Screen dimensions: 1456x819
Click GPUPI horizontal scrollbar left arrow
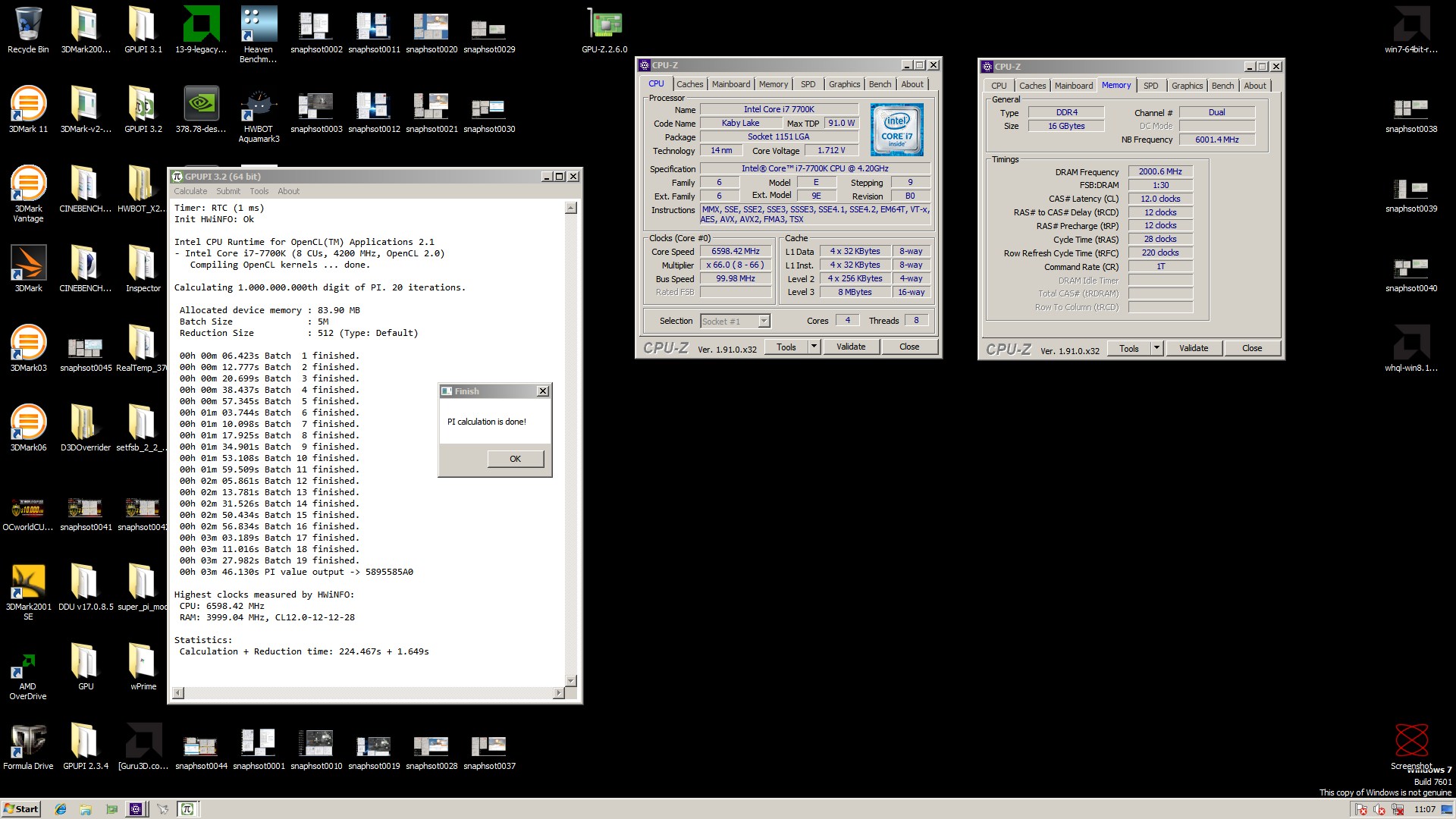point(178,692)
